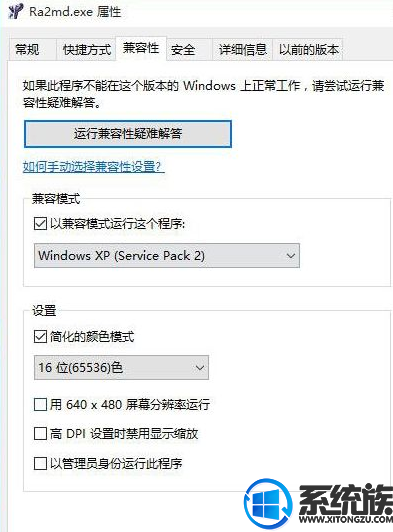Open the 快捷方式 tab
This screenshot has width=393, height=532.
pyautogui.click(x=87, y=50)
